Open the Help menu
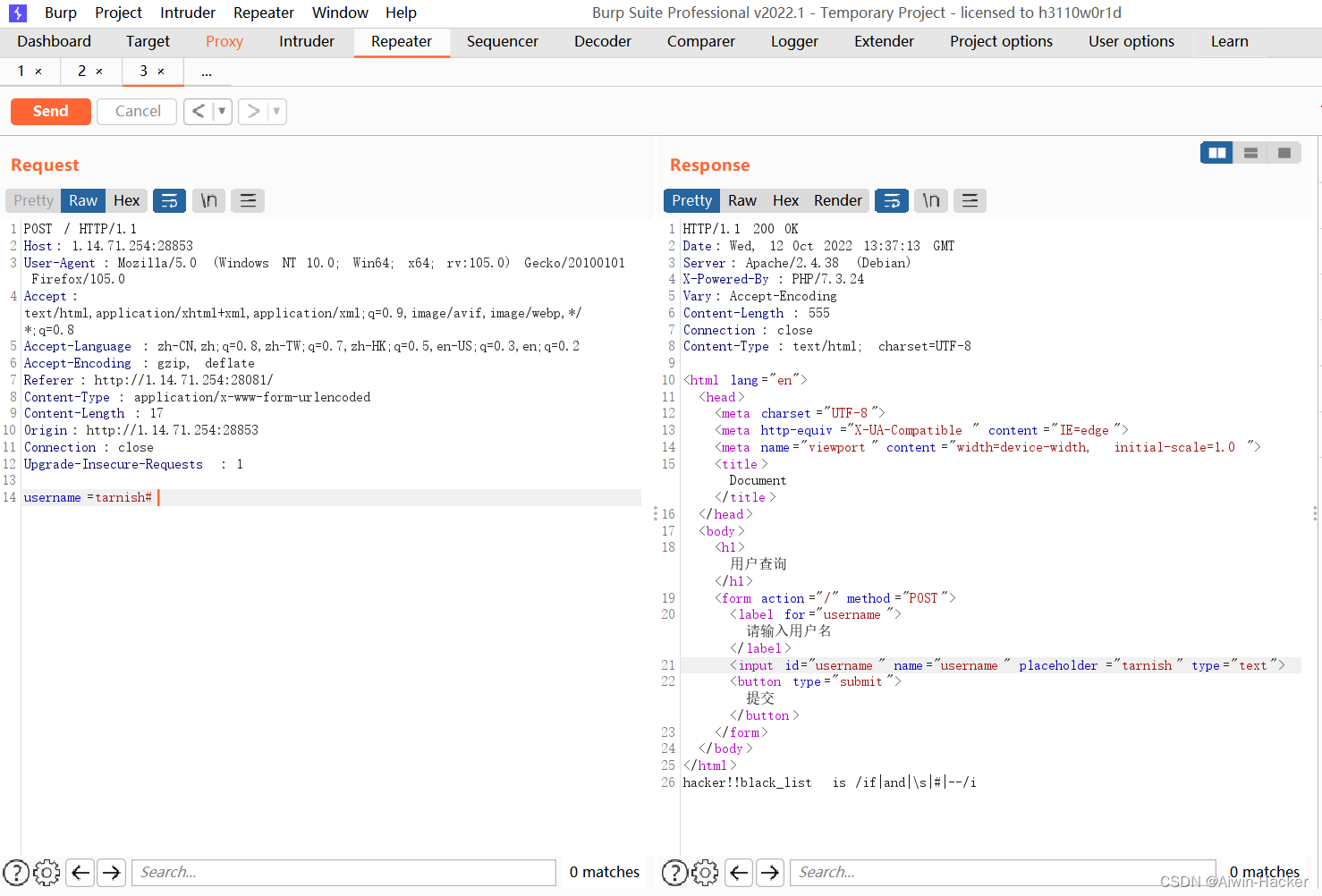This screenshot has height=896, width=1322. point(401,13)
